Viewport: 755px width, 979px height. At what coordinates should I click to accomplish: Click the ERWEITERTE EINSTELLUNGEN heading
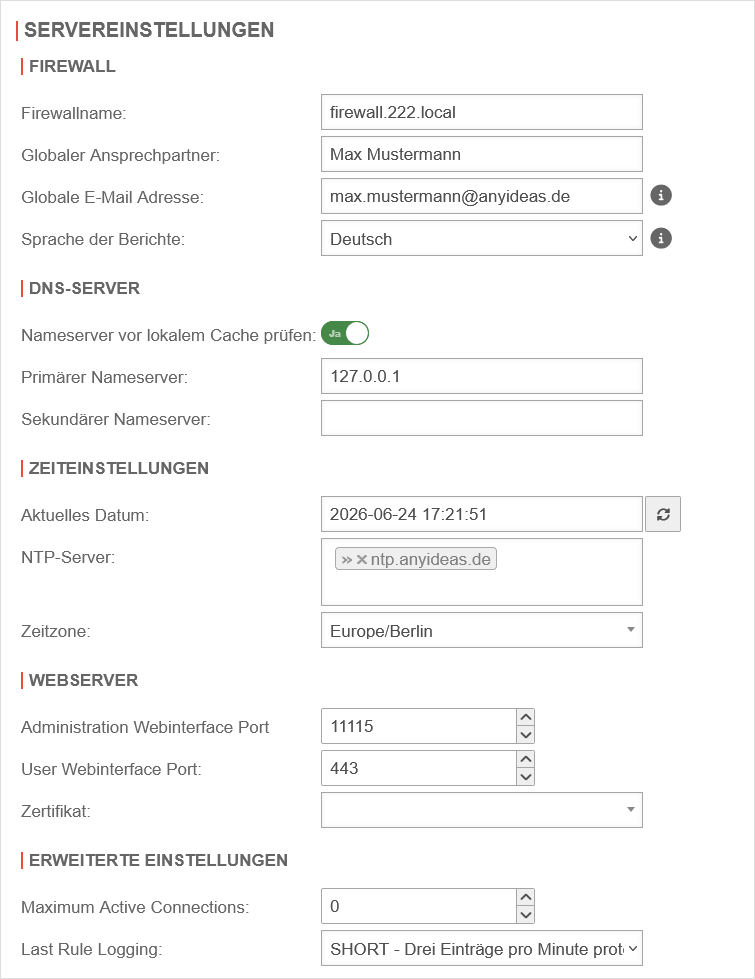click(x=158, y=860)
